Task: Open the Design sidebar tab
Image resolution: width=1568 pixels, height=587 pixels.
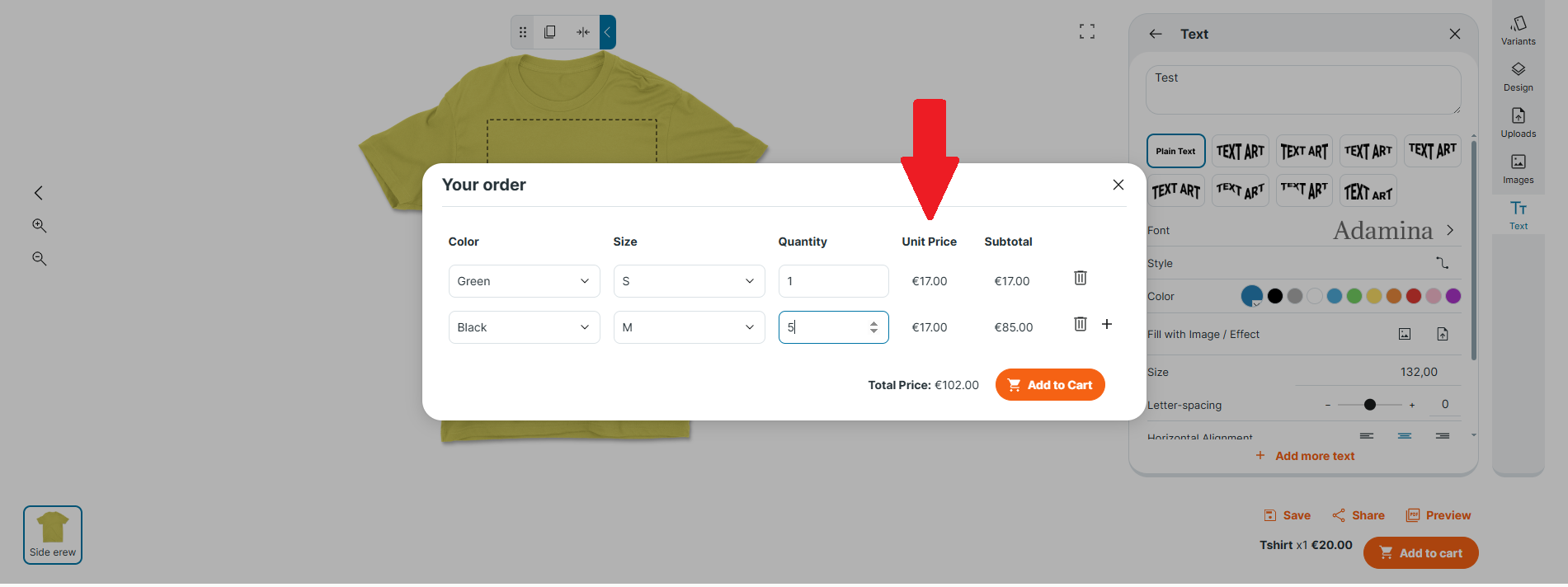Action: [x=1519, y=77]
